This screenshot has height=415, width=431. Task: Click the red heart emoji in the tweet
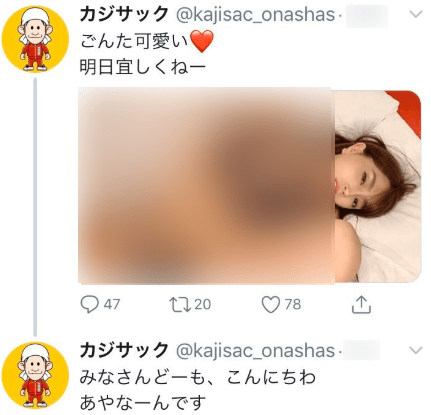click(202, 41)
